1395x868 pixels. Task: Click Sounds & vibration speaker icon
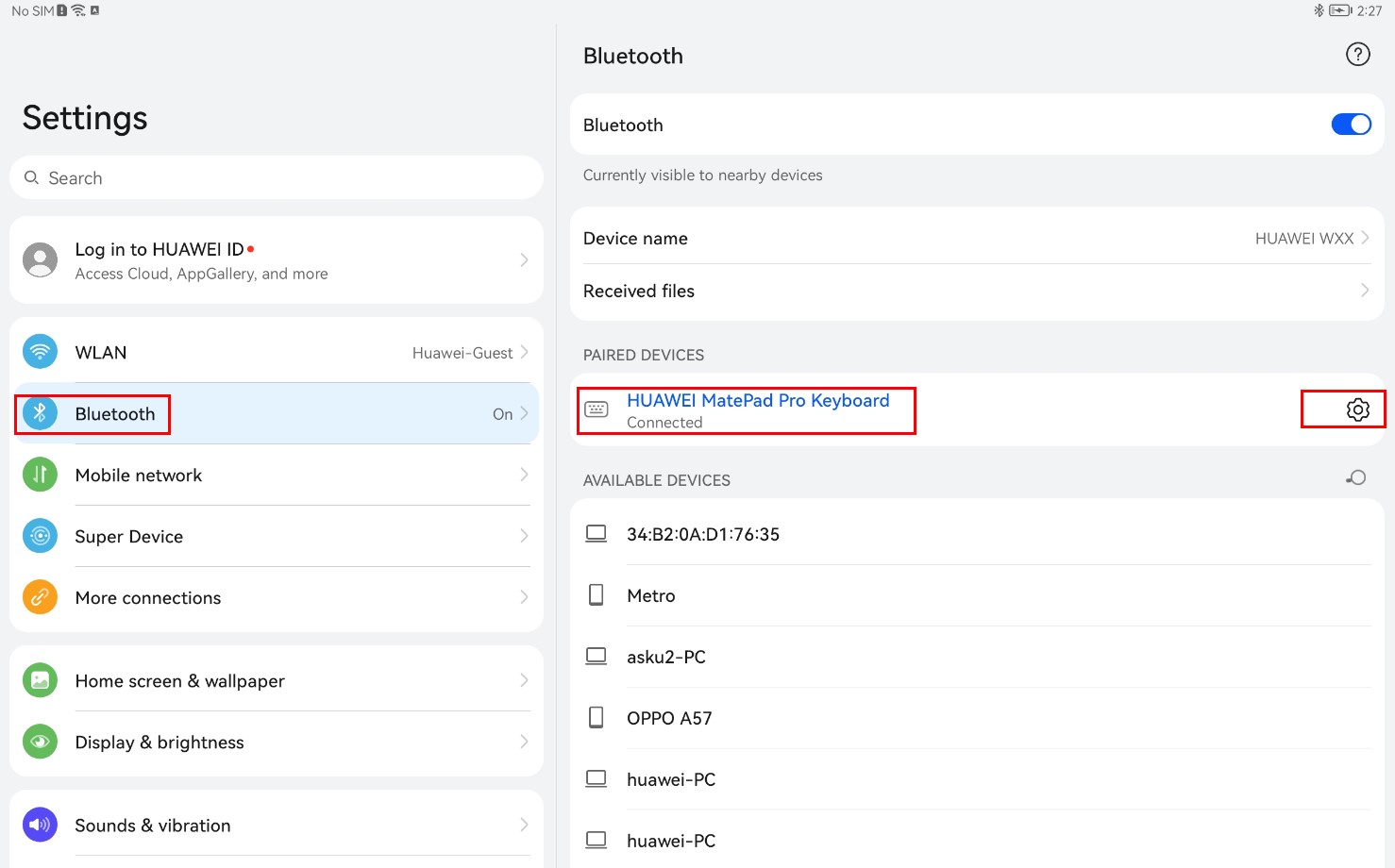coord(40,825)
